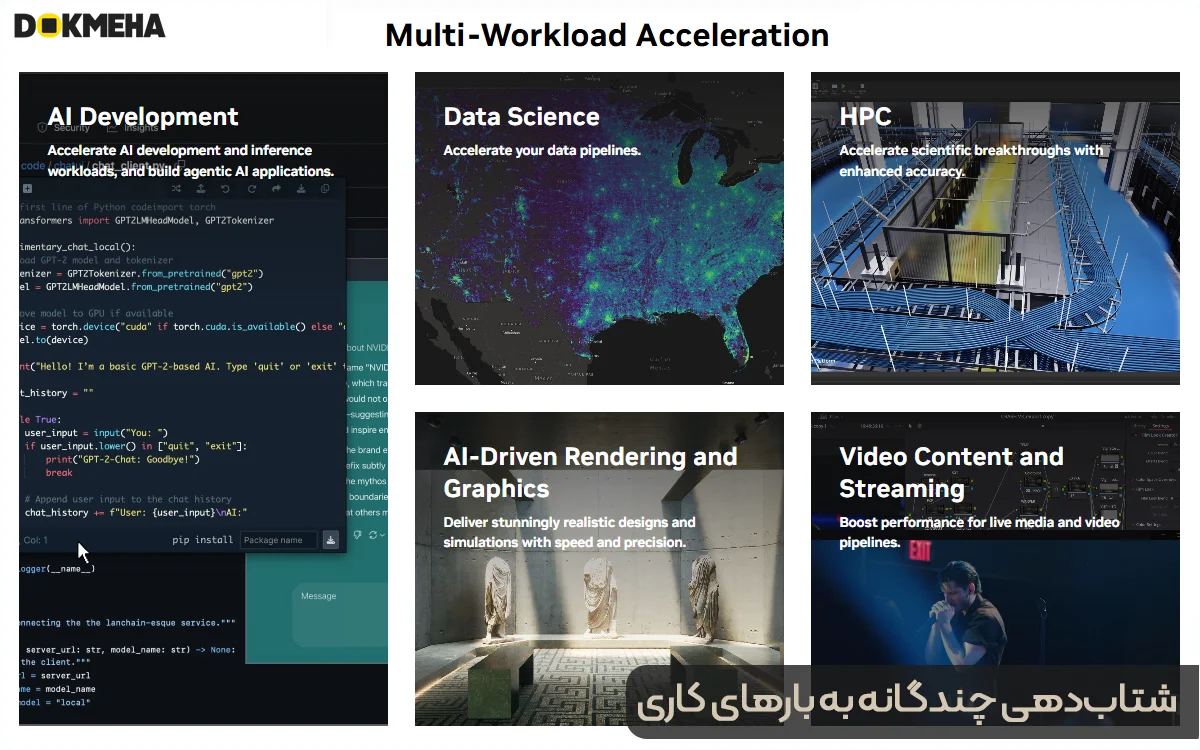The width and height of the screenshot is (1200, 750).
Task: Open the AI-Driven Rendering and Graphics card
Action: coord(599,568)
